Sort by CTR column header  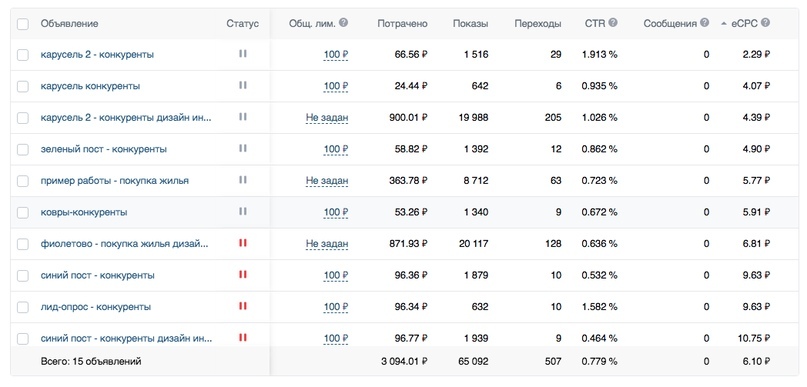pos(595,24)
